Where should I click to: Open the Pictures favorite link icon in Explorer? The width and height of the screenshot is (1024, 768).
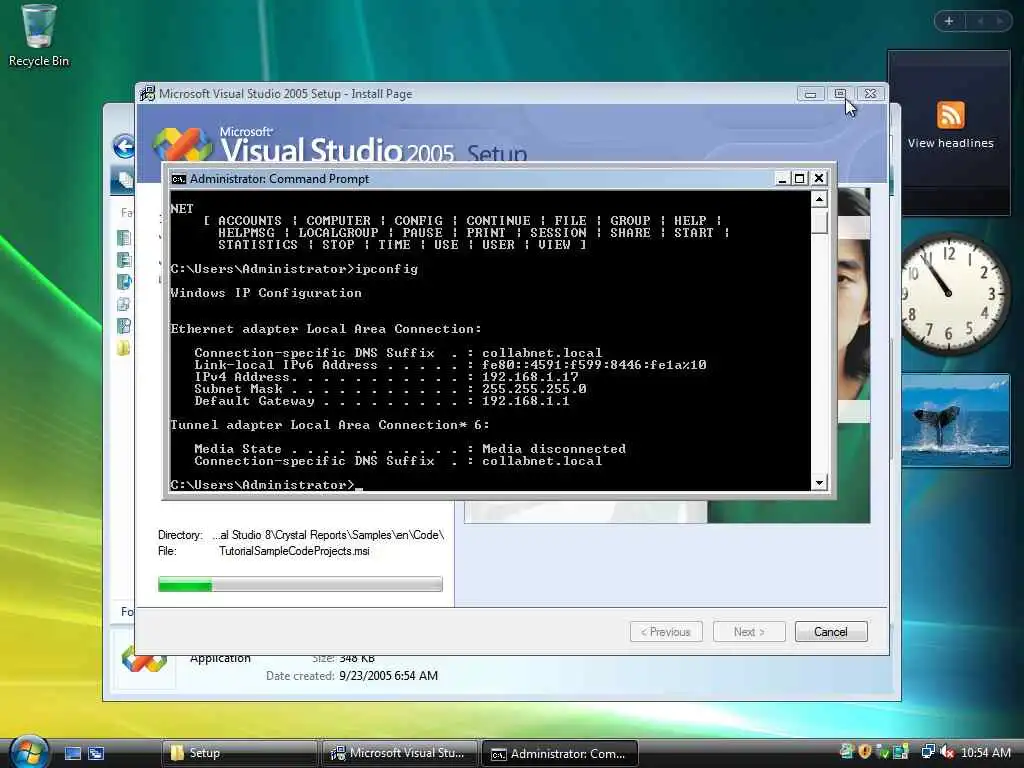[124, 260]
